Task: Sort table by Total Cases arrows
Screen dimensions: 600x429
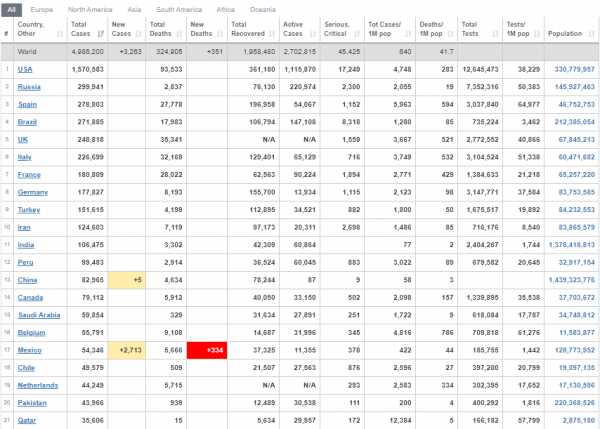Action: pos(100,34)
